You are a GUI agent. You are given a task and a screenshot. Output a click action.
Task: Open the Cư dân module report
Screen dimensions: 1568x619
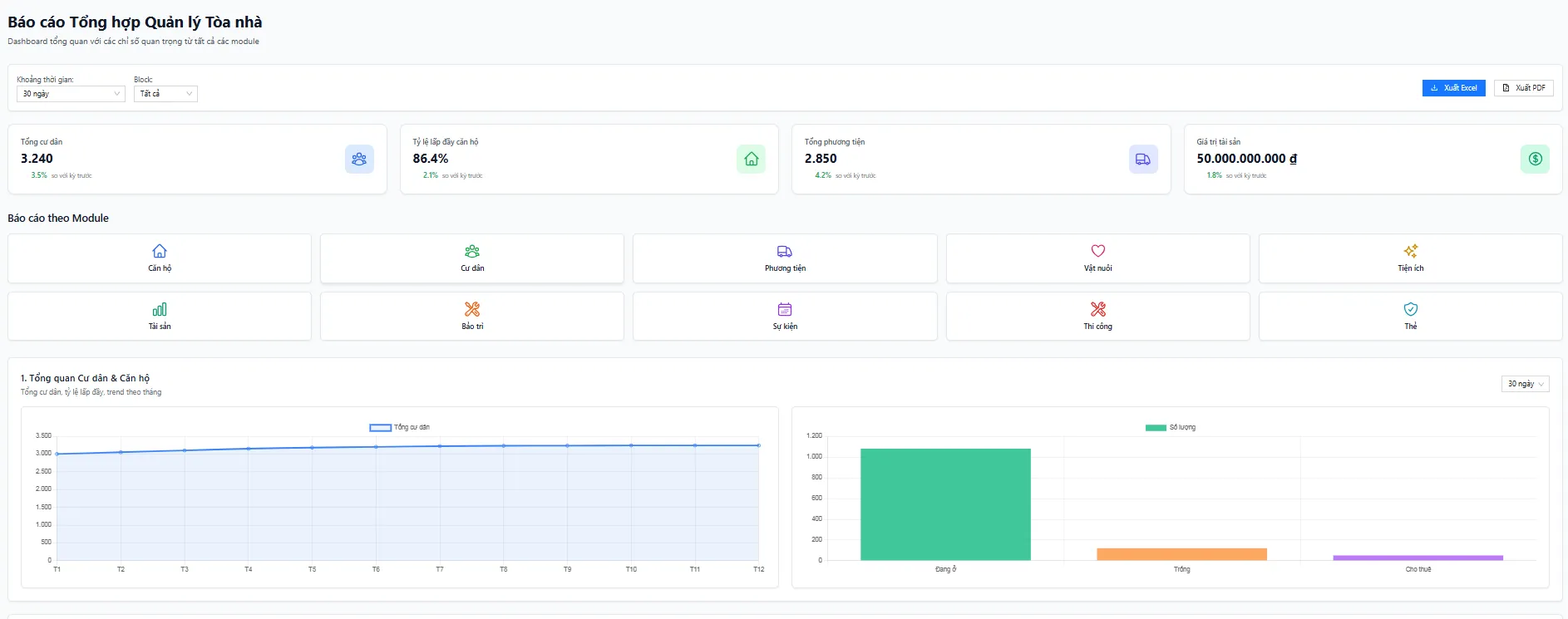(472, 258)
